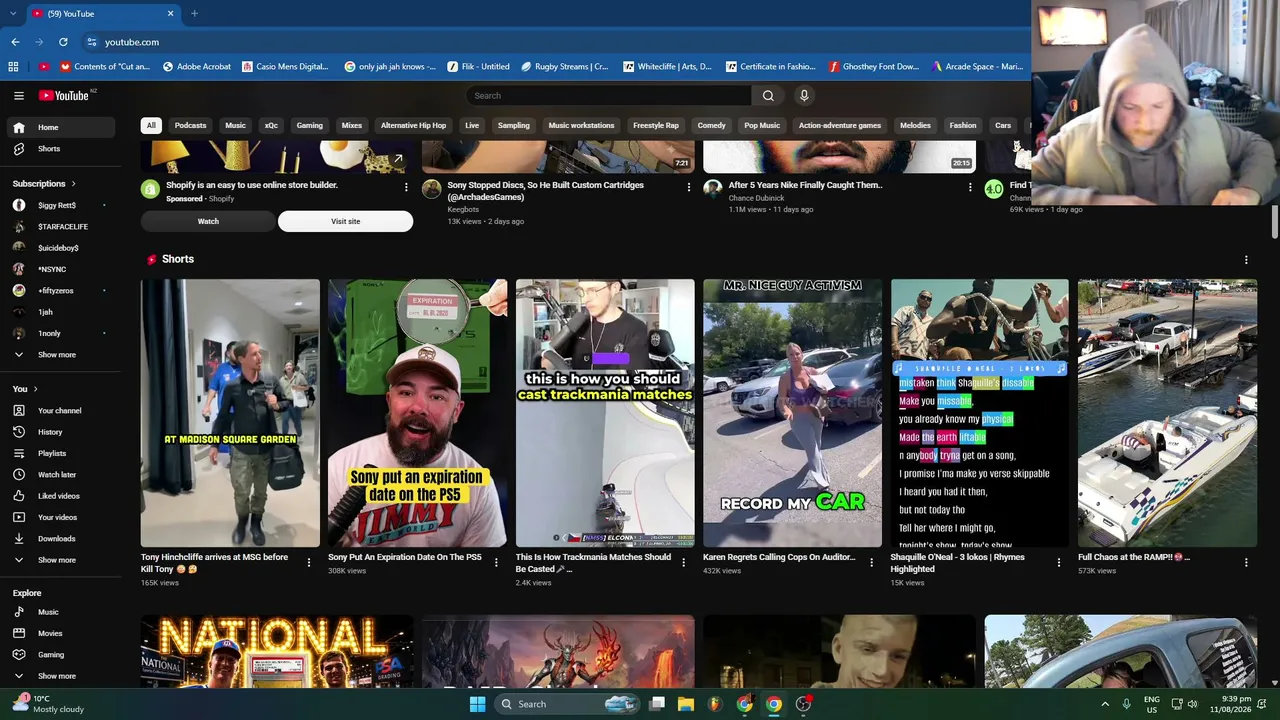The width and height of the screenshot is (1280, 720).
Task: Open options menu for the Shopify ad
Action: (x=406, y=187)
